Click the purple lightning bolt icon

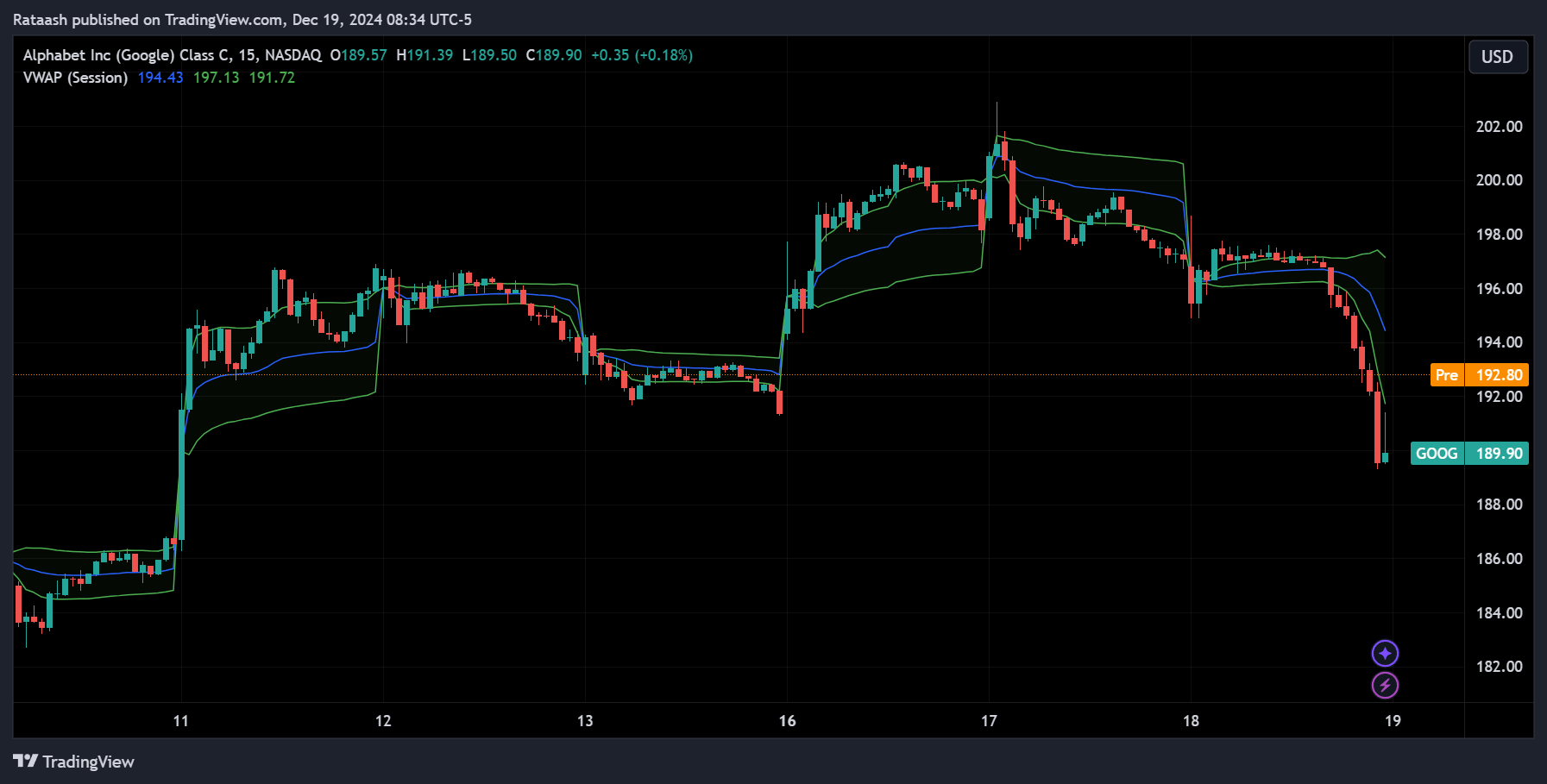click(1385, 686)
